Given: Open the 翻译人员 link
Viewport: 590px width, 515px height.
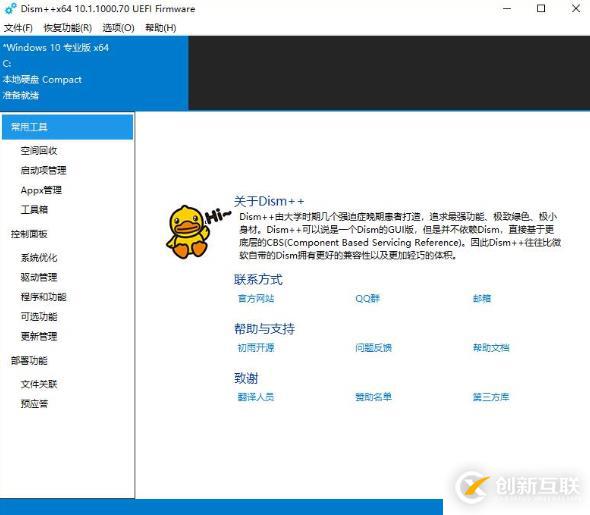Looking at the screenshot, I should (256, 397).
